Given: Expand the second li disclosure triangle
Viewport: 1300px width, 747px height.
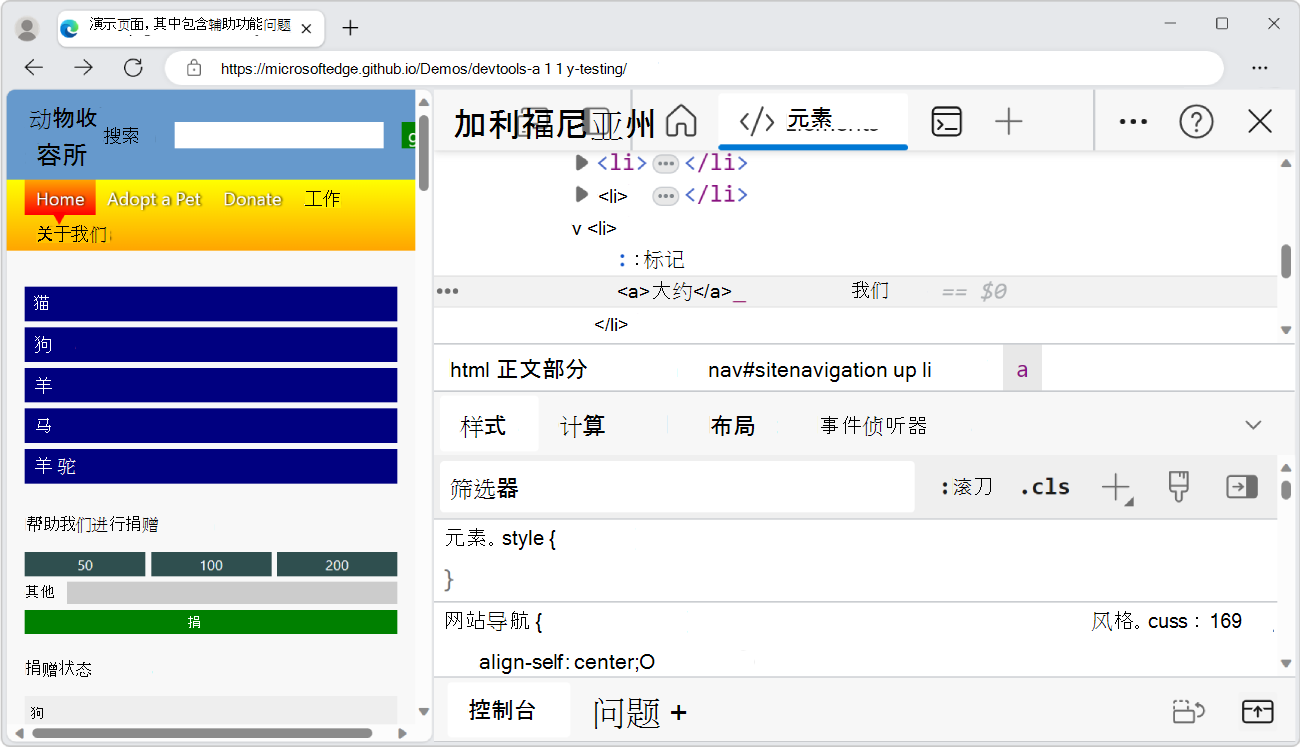Looking at the screenshot, I should pyautogui.click(x=583, y=195).
